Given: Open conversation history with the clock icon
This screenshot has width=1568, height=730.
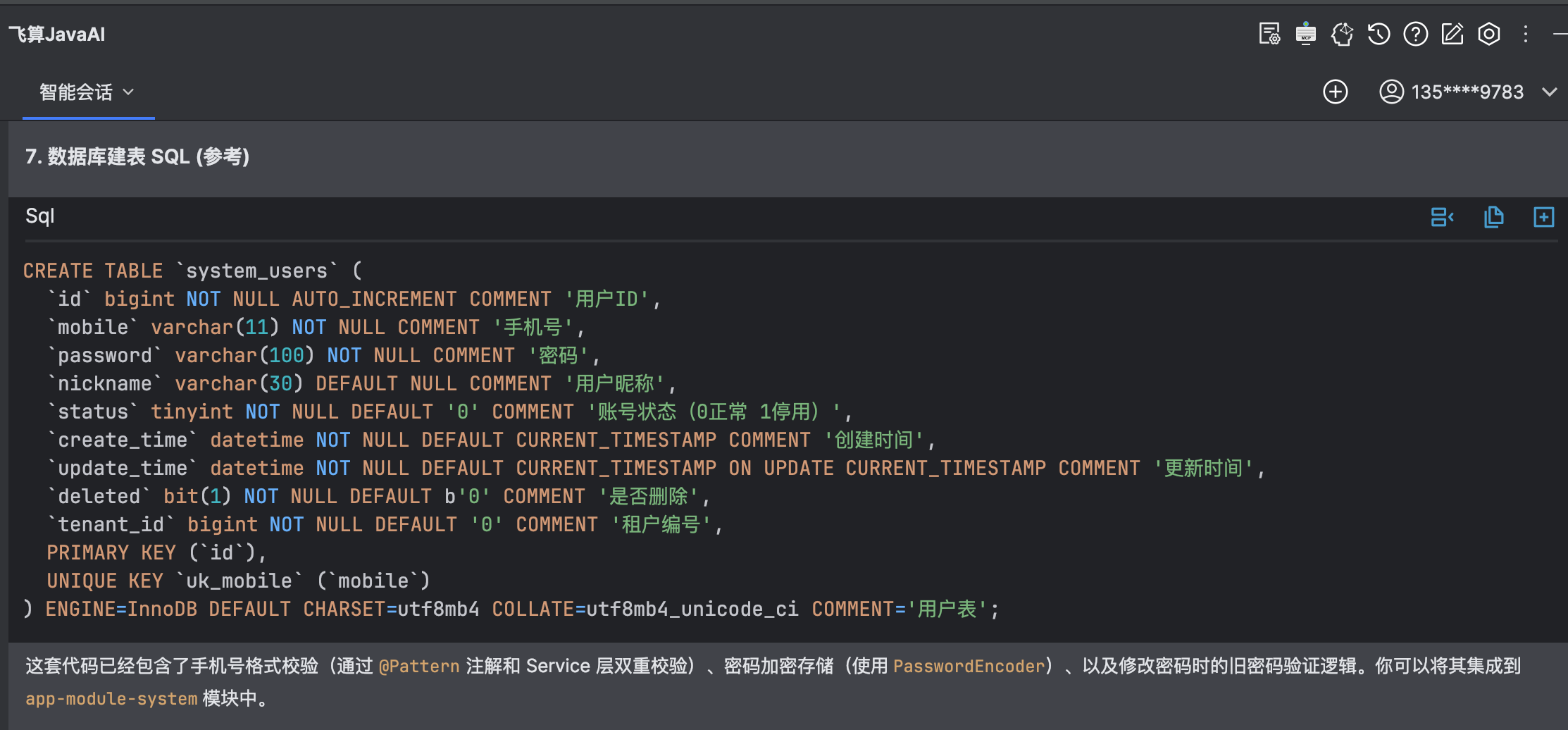Looking at the screenshot, I should tap(1379, 33).
